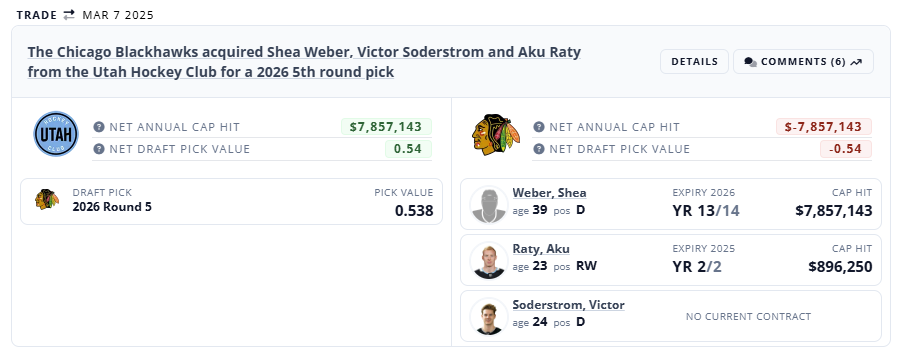Open the trade headline link

click(x=304, y=62)
